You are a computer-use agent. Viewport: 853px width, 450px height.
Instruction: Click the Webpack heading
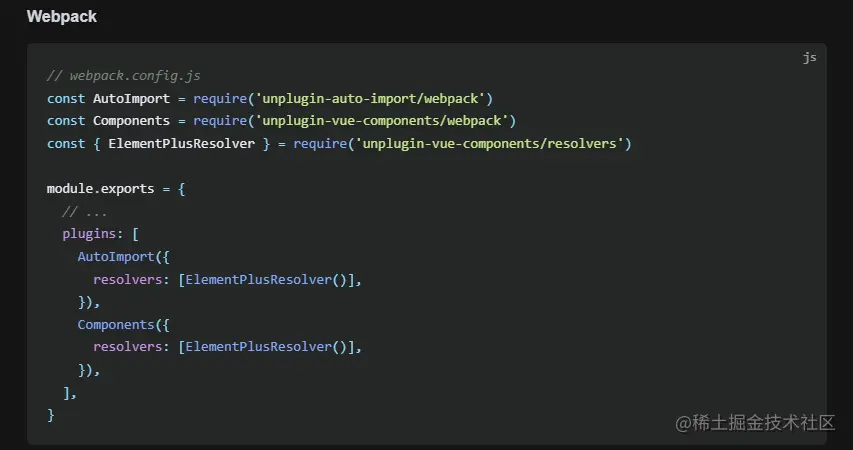[61, 17]
